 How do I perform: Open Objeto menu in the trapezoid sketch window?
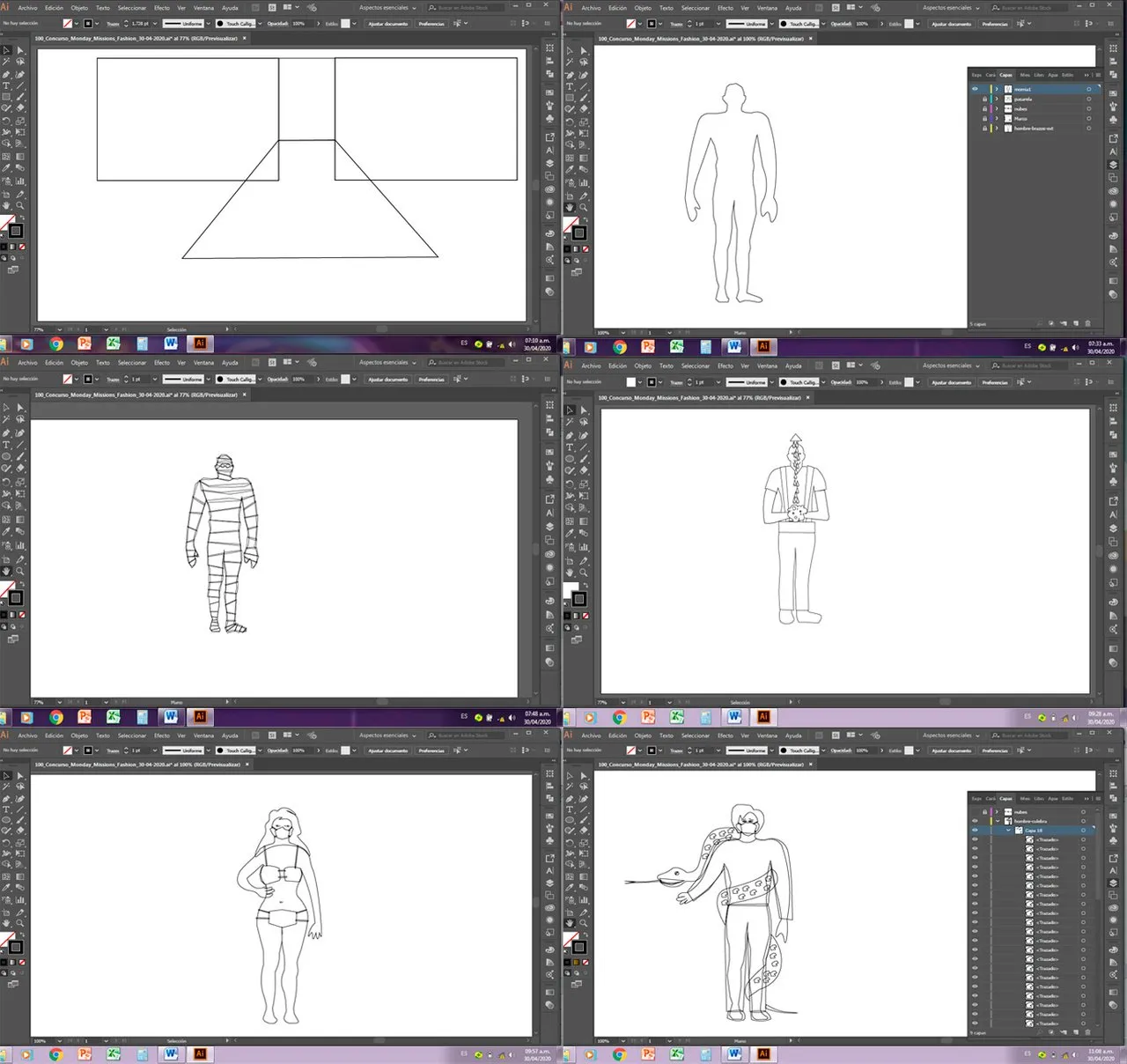click(x=79, y=8)
